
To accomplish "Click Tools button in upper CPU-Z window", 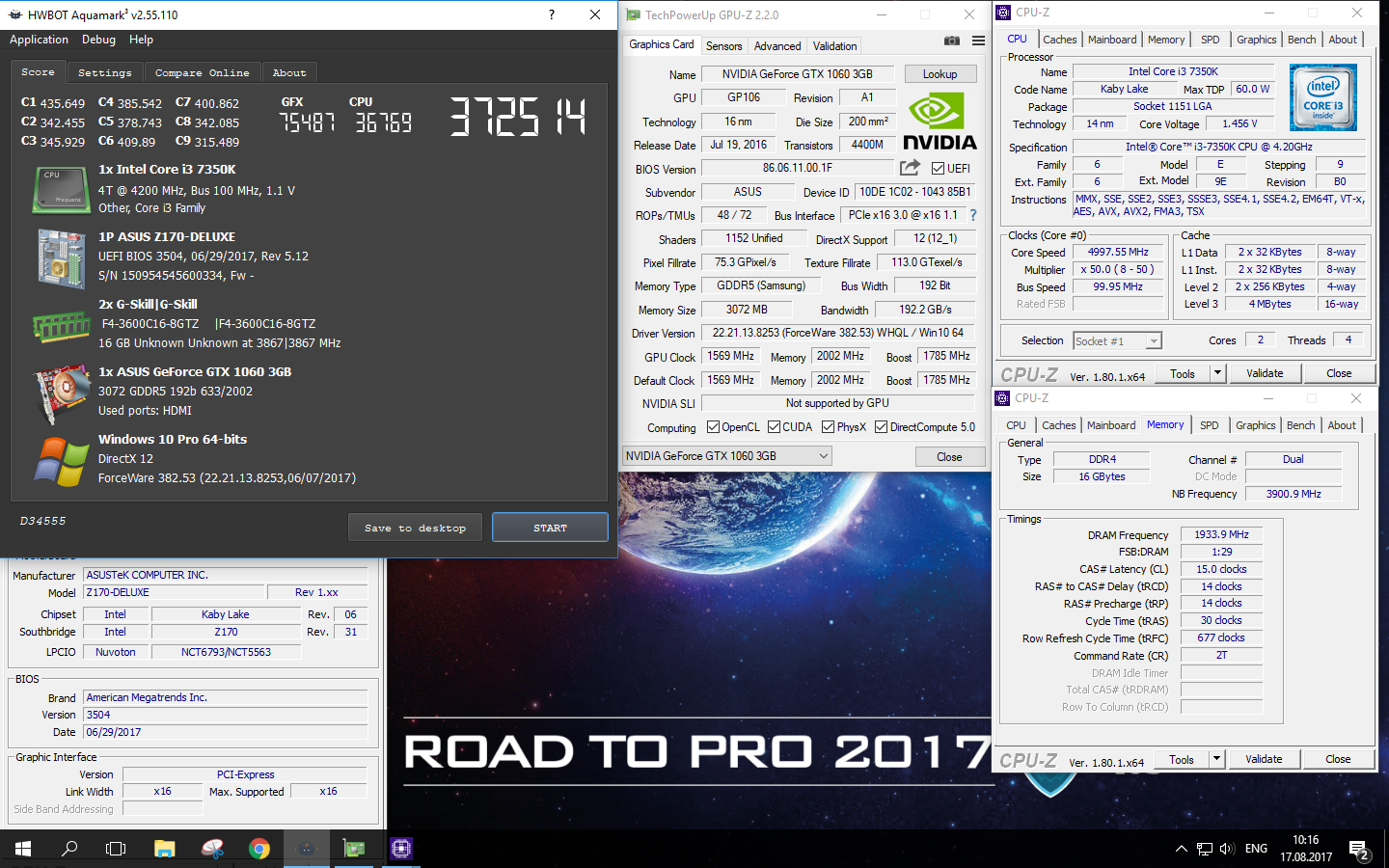I will (x=1183, y=373).
